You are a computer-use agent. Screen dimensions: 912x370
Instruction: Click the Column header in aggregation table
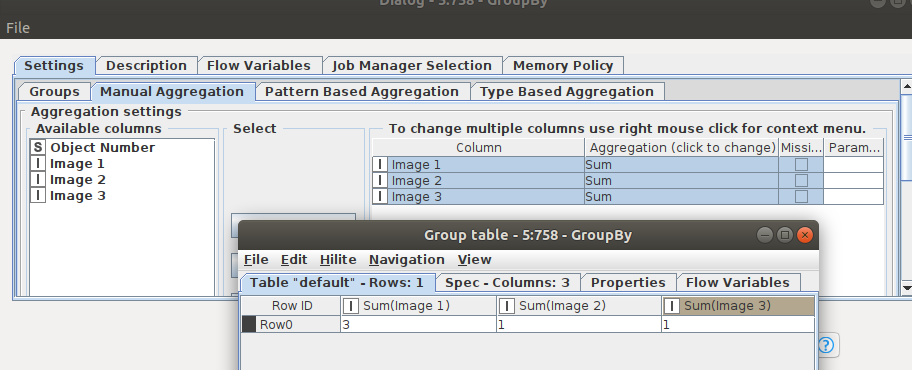[x=478, y=148]
